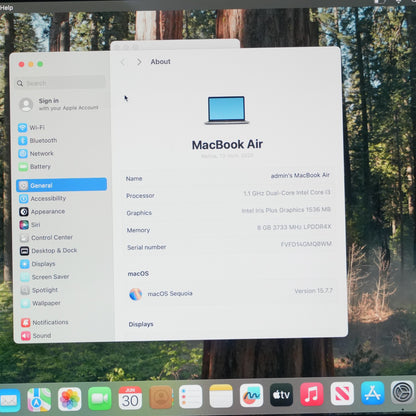The width and height of the screenshot is (416, 416).
Task: Open Wi-Fi settings in the sidebar
Action: (31, 127)
